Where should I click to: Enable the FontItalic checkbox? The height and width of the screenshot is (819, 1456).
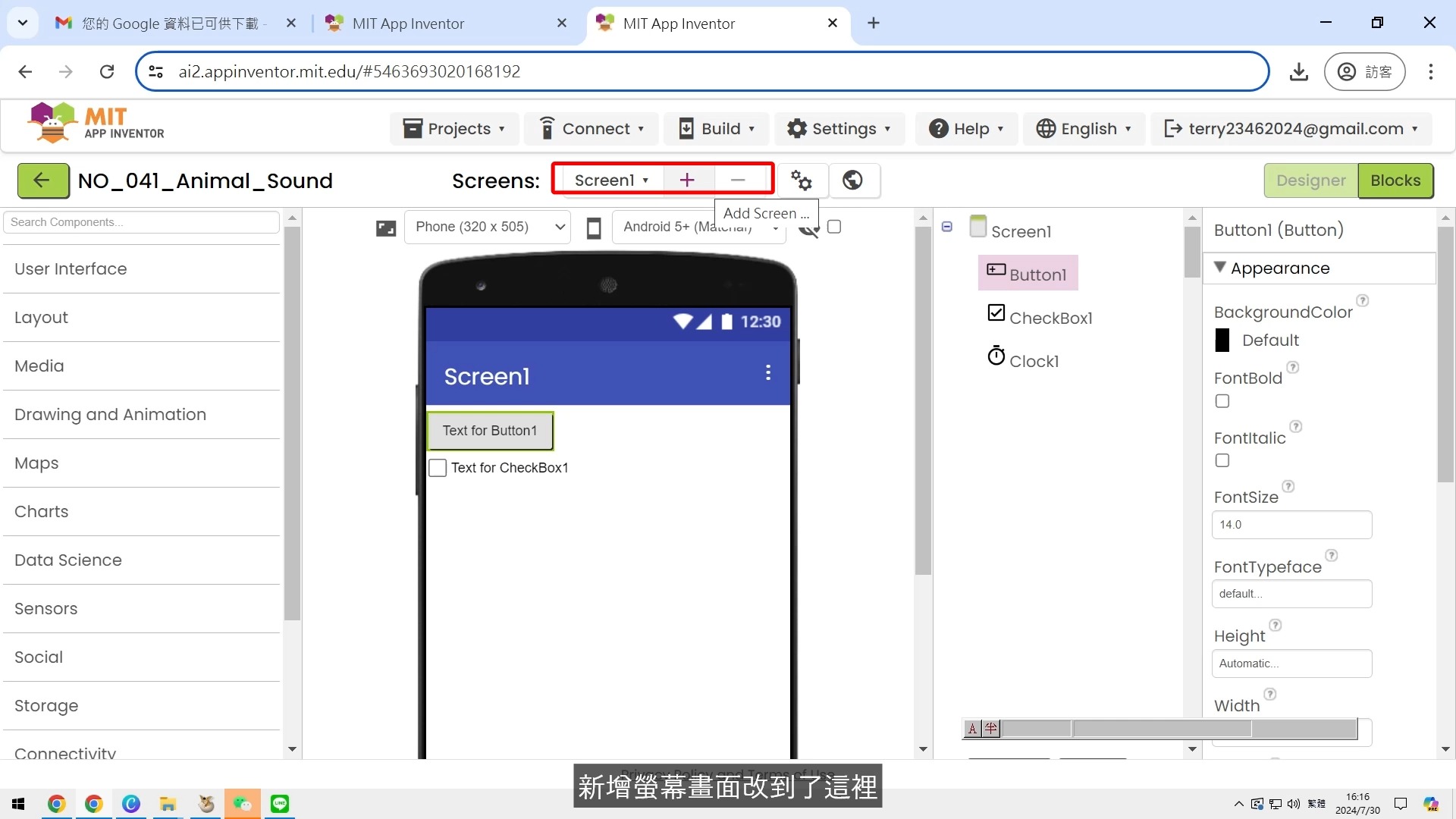pos(1222,461)
